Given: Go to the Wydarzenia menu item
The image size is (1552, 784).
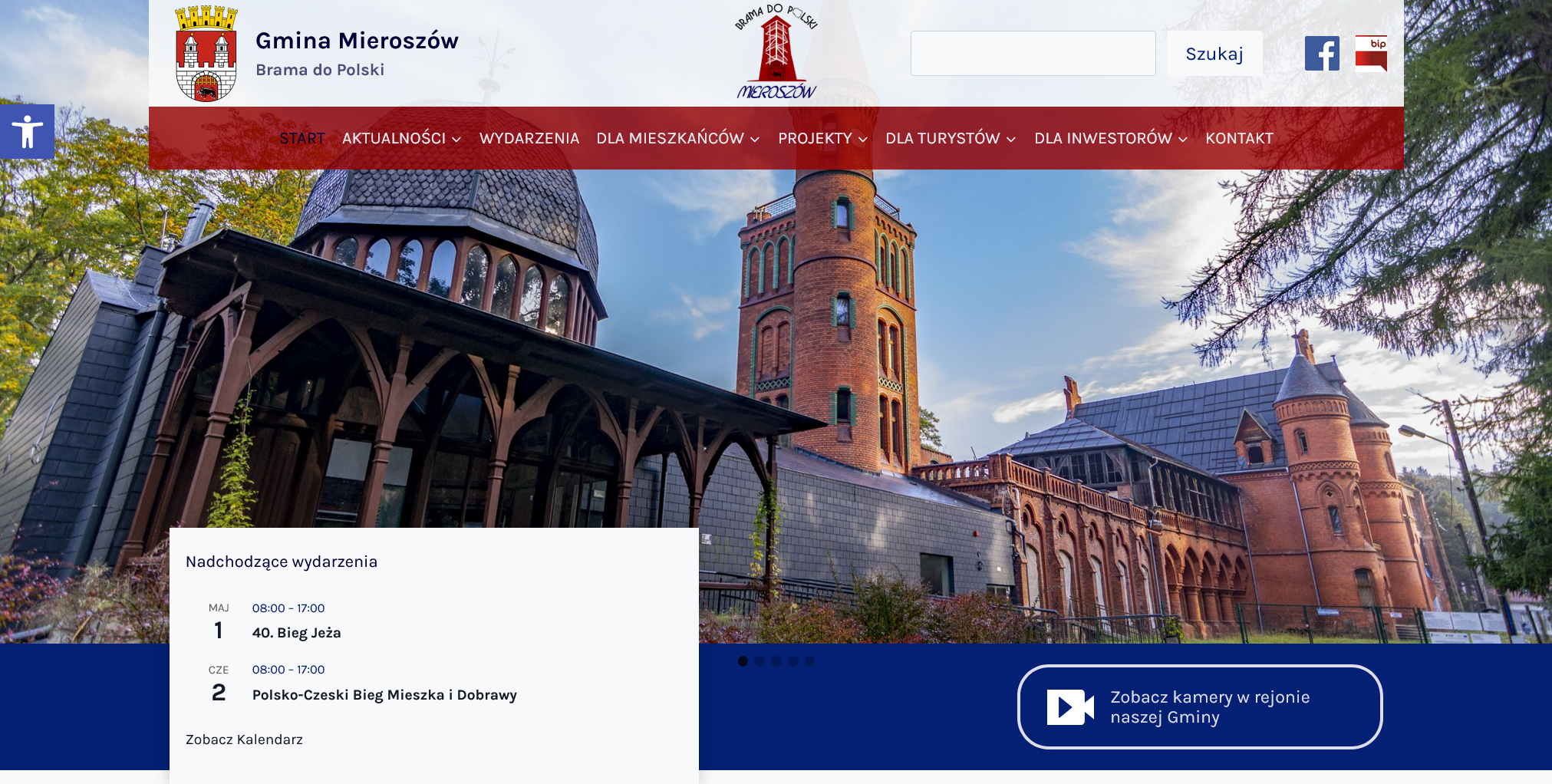Looking at the screenshot, I should pyautogui.click(x=529, y=139).
